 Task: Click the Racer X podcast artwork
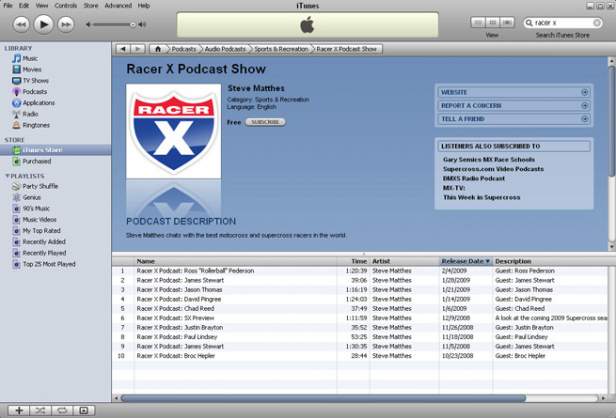pyautogui.click(x=174, y=131)
